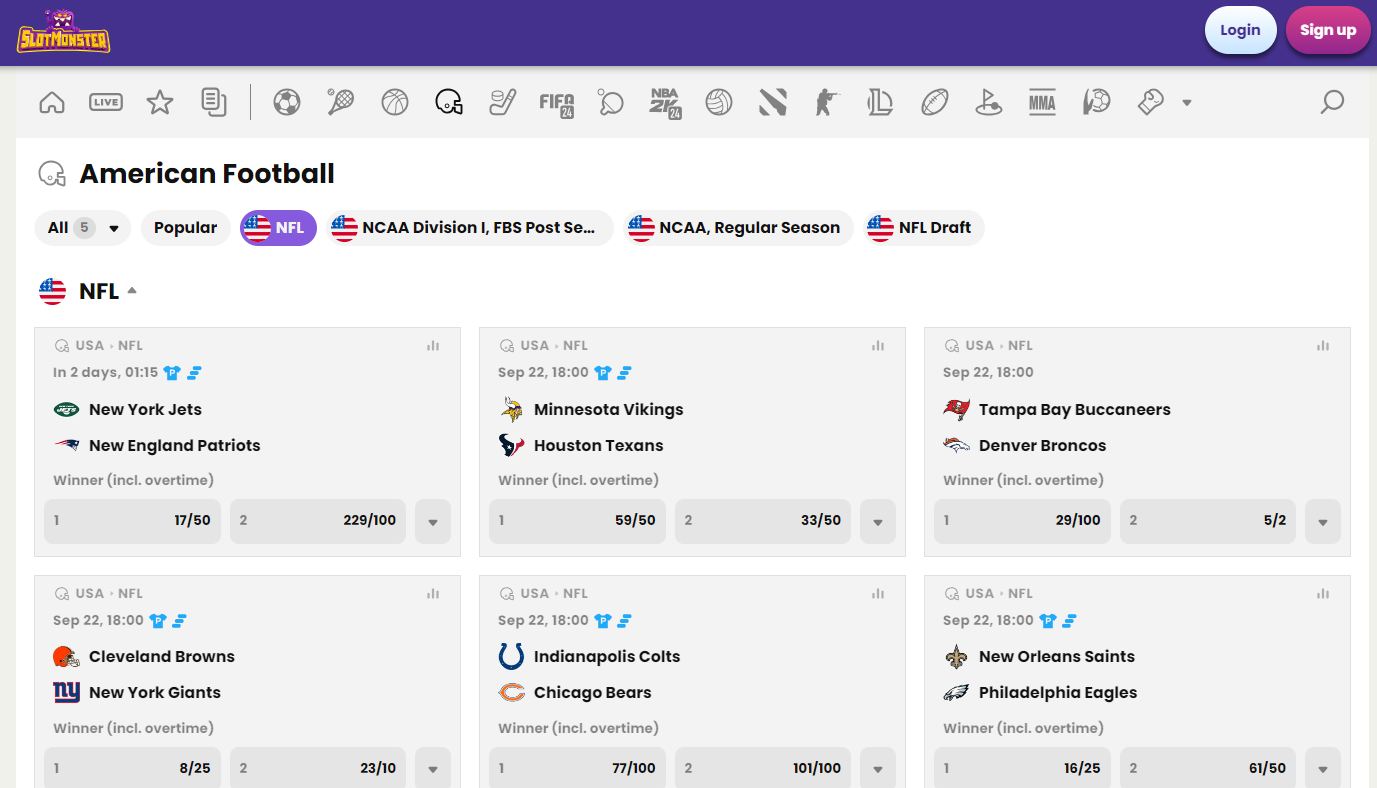The image size is (1377, 788).
Task: Open statistics icon on Browns vs Giants card
Action: (x=433, y=594)
